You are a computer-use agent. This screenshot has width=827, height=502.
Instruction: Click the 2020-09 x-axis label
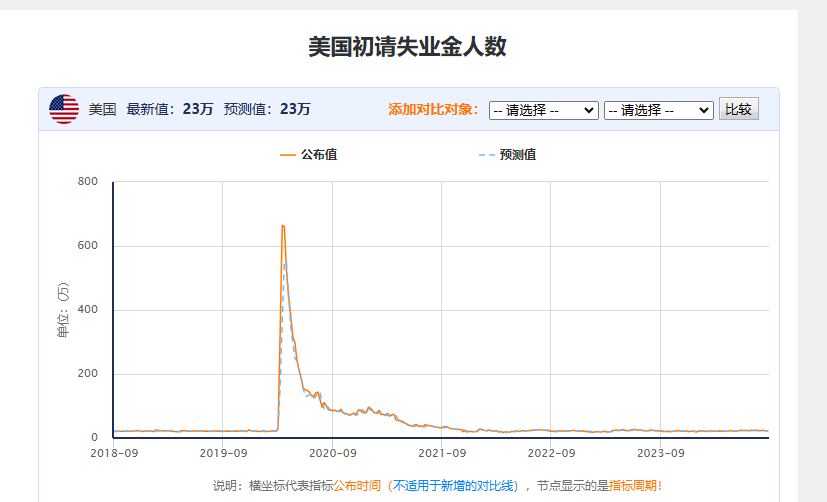pos(332,453)
